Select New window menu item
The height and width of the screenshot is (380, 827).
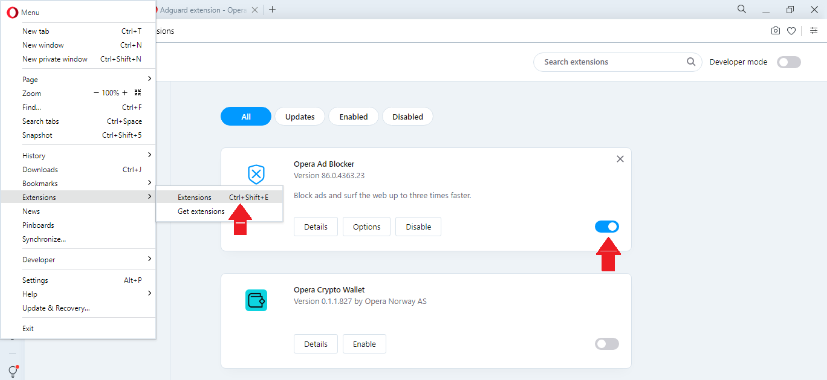tap(78, 45)
